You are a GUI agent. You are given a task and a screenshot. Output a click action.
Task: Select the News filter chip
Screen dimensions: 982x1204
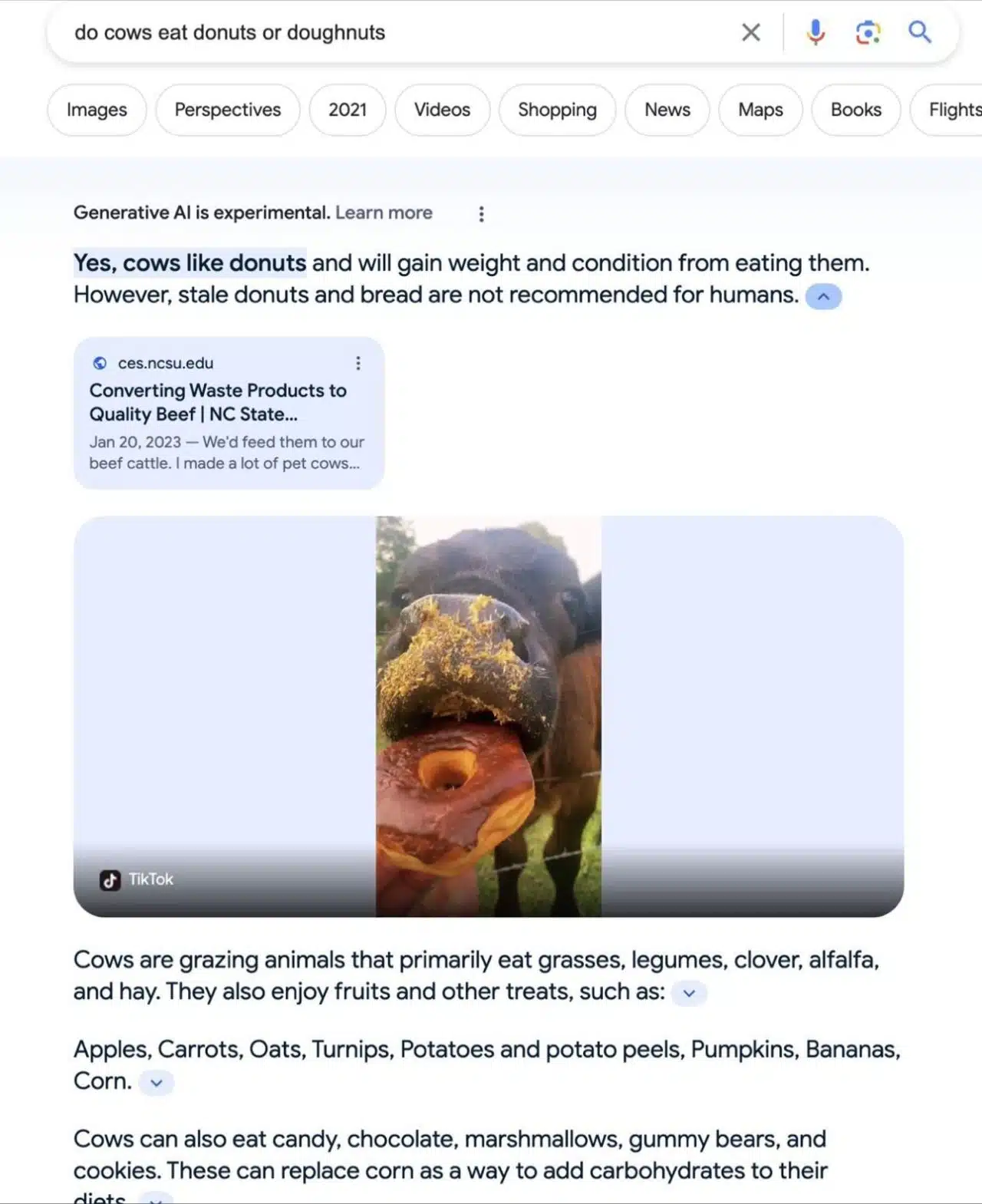(x=667, y=110)
